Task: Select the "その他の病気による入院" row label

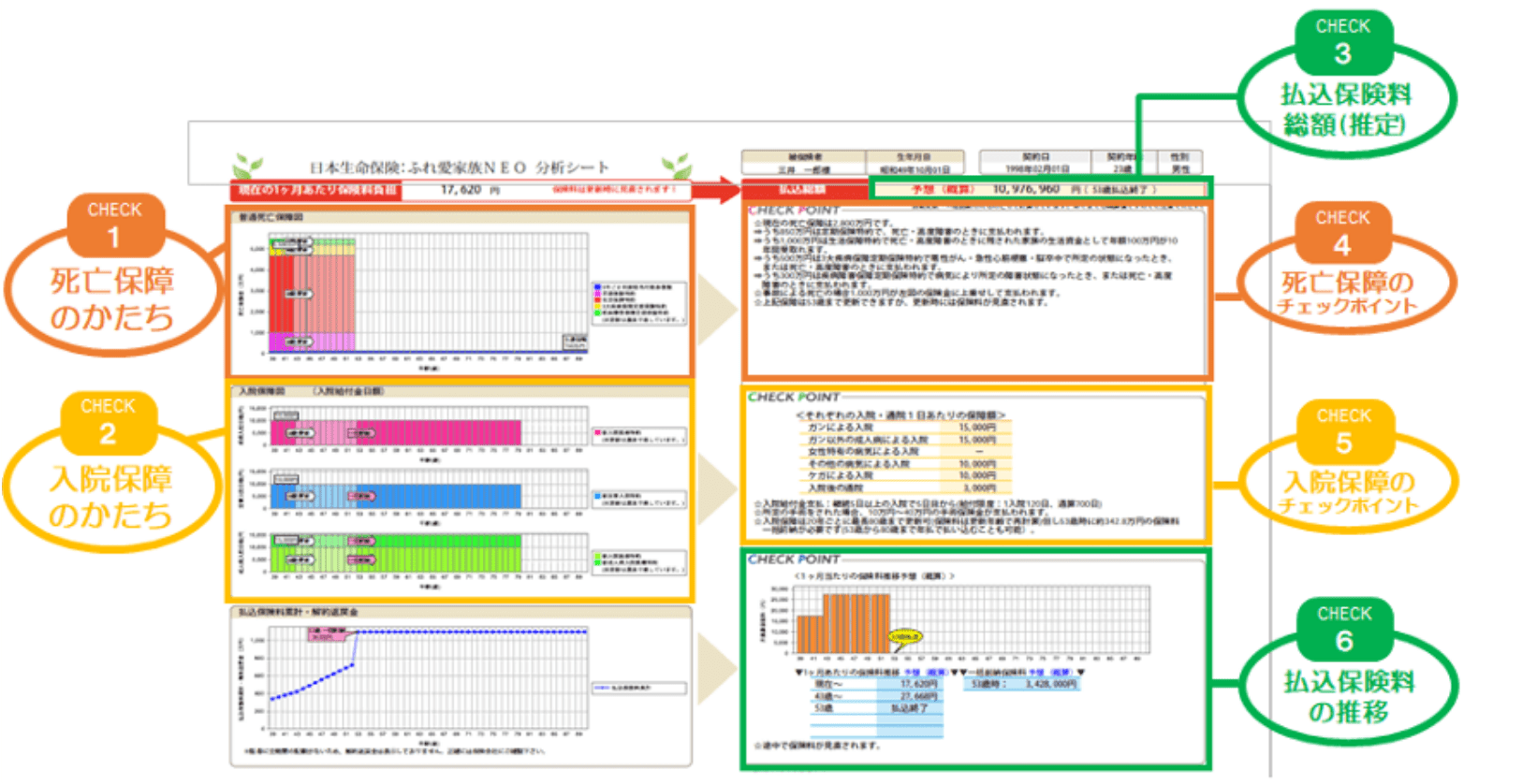Action: (858, 464)
